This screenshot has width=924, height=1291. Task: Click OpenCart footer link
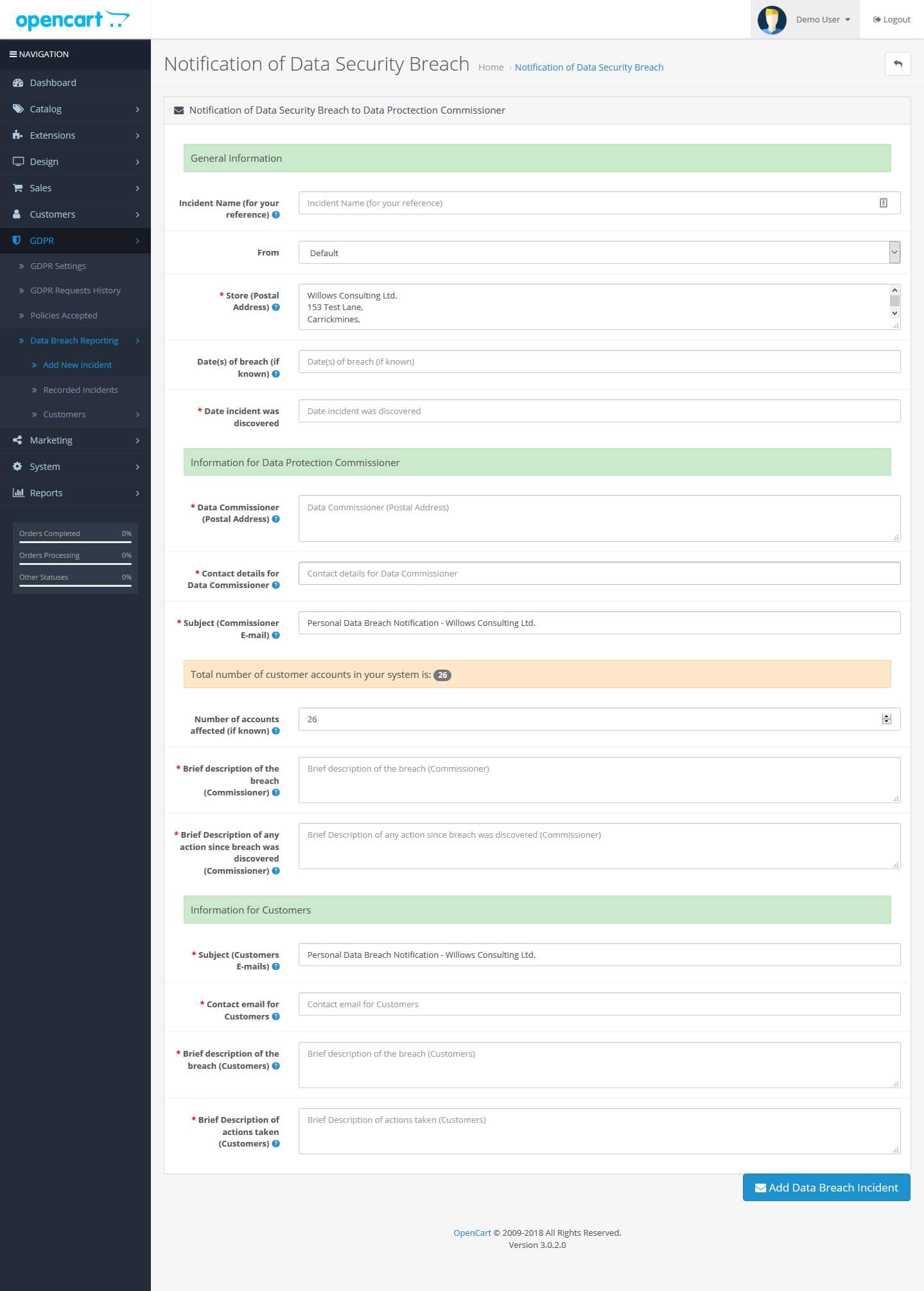[472, 1233]
